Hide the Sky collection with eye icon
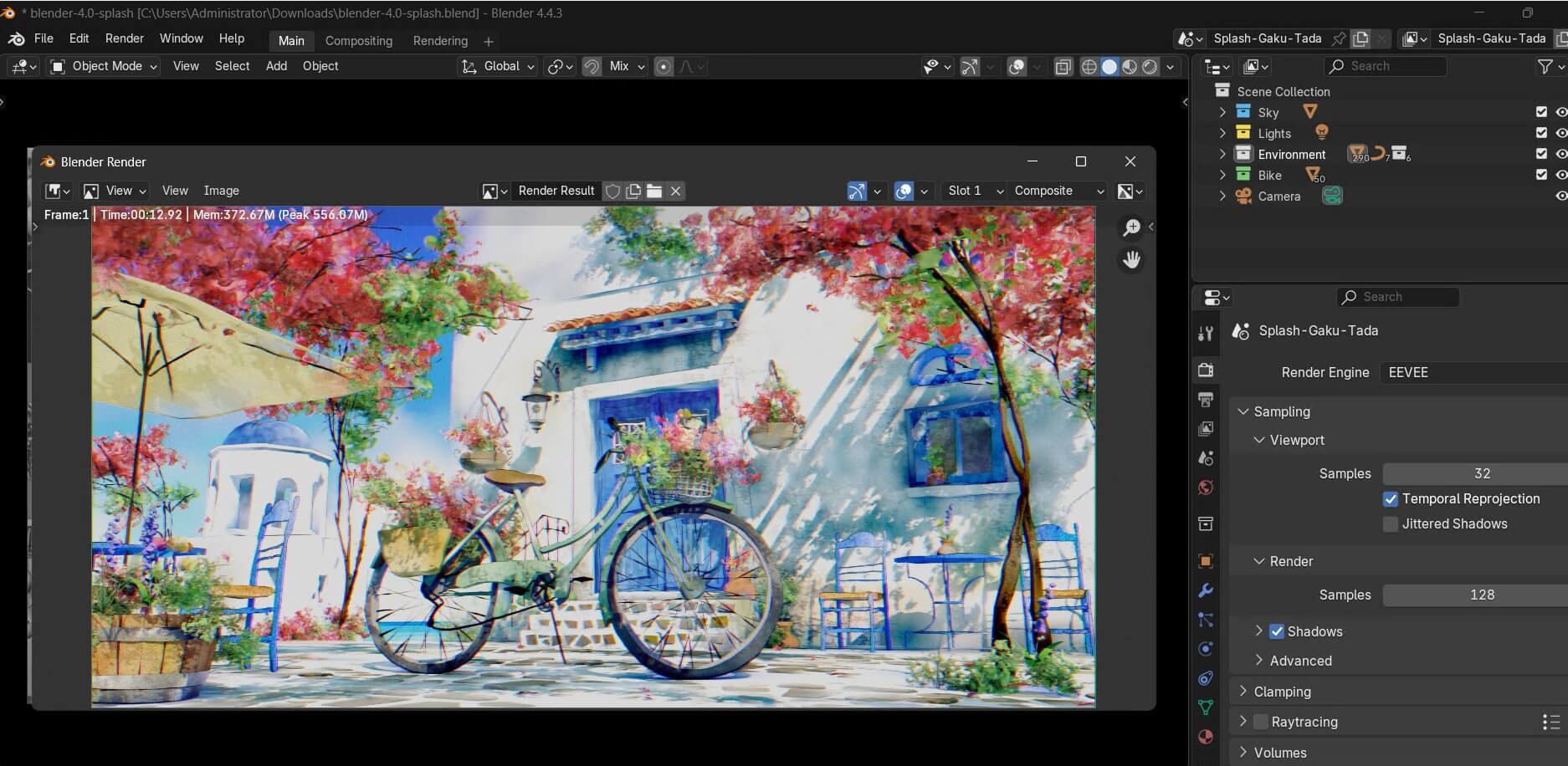Viewport: 1568px width, 766px height. (1560, 112)
